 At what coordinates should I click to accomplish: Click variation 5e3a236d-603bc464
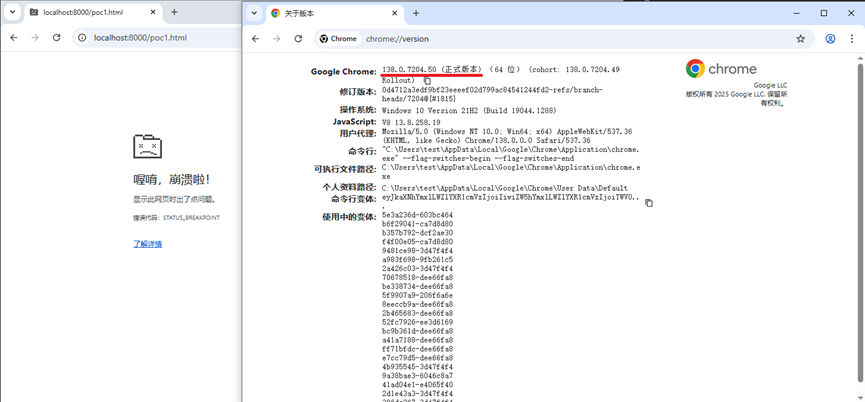point(417,215)
